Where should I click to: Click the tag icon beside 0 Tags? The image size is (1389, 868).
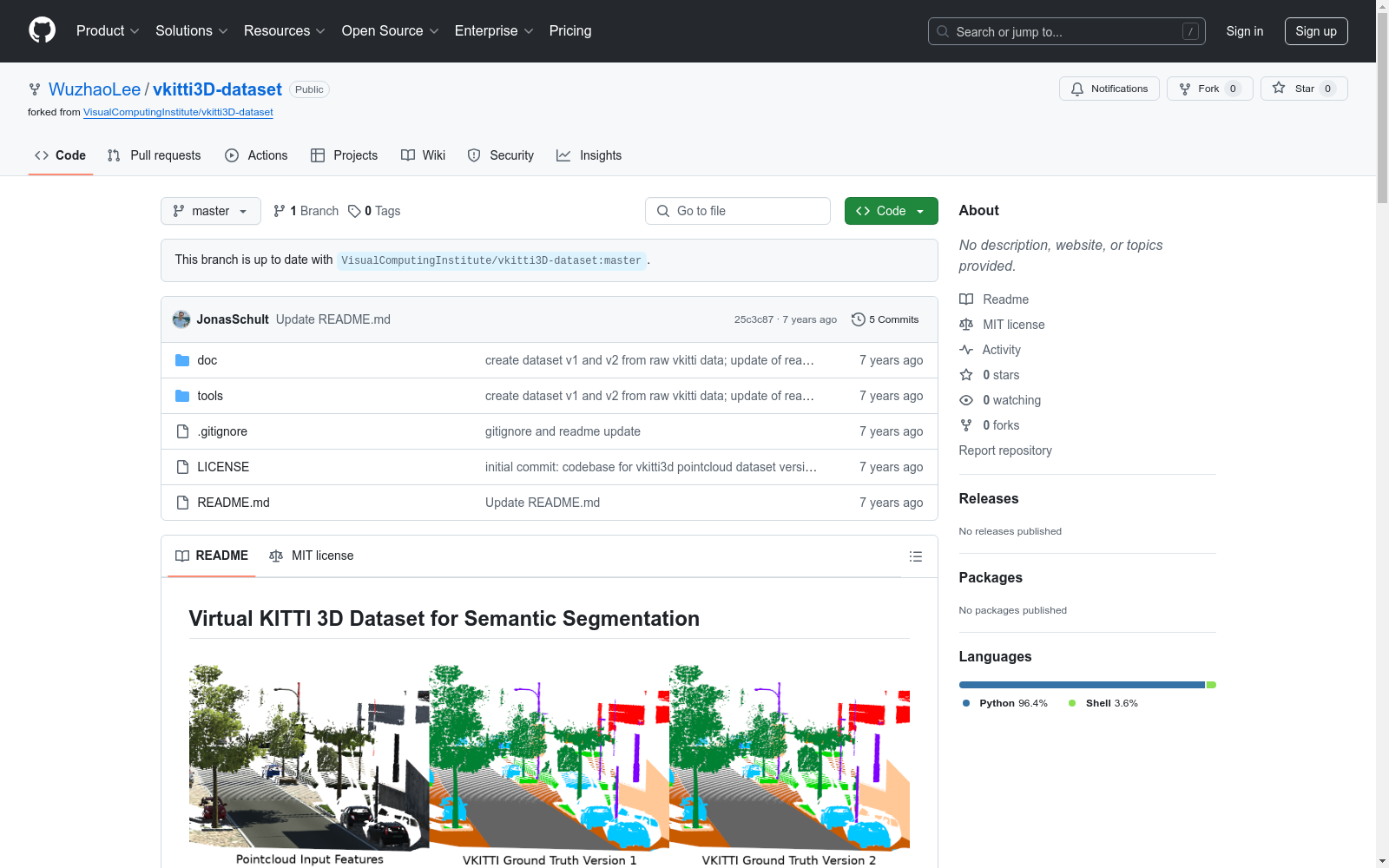point(354,211)
